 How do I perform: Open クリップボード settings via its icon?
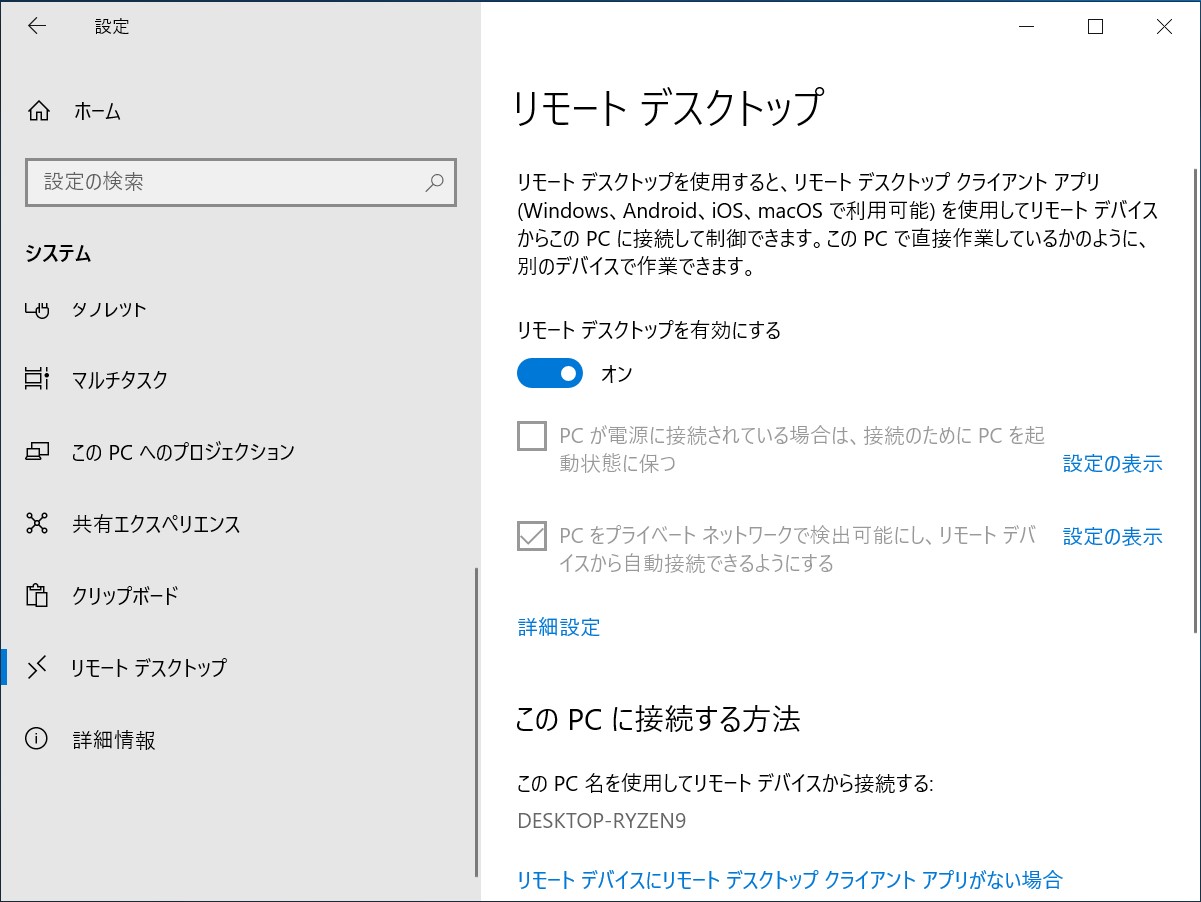pos(39,595)
